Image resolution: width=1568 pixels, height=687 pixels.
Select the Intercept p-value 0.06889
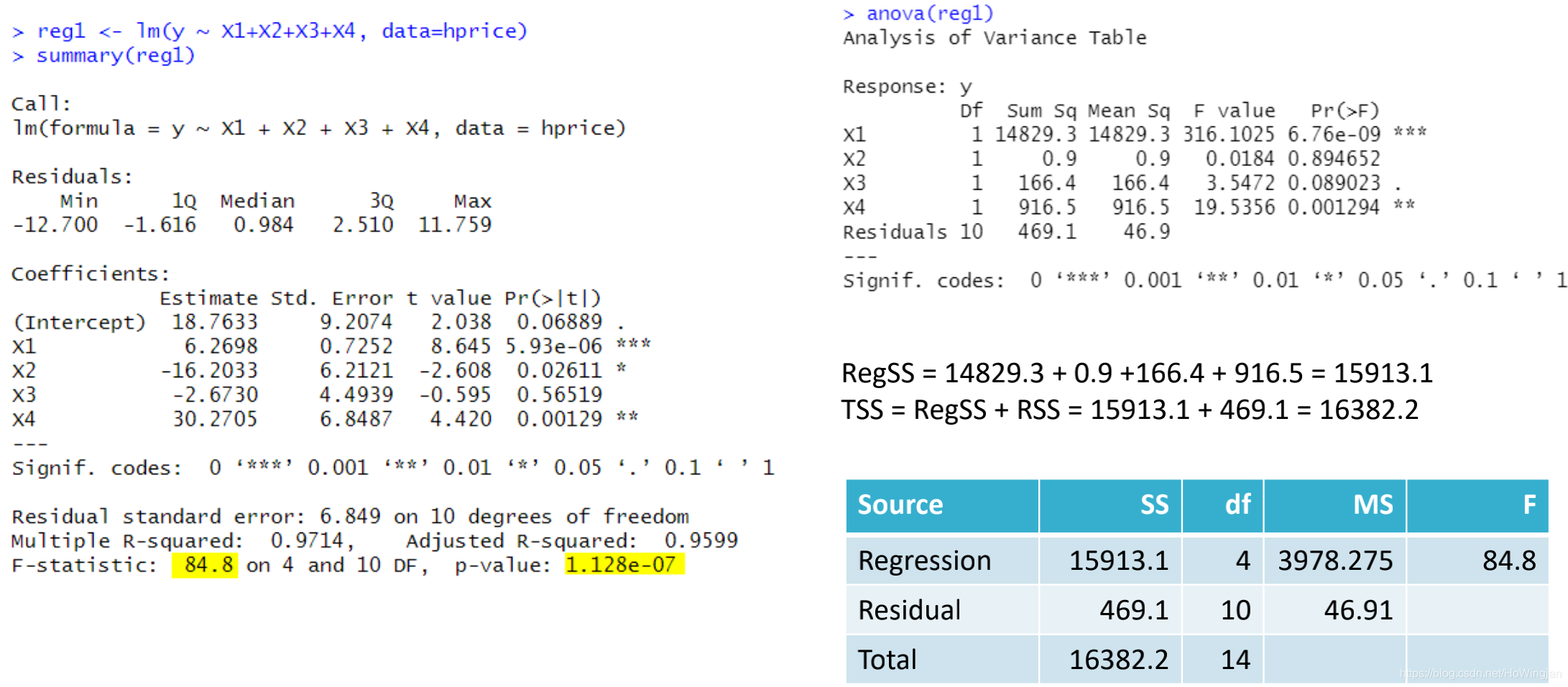[x=559, y=321]
